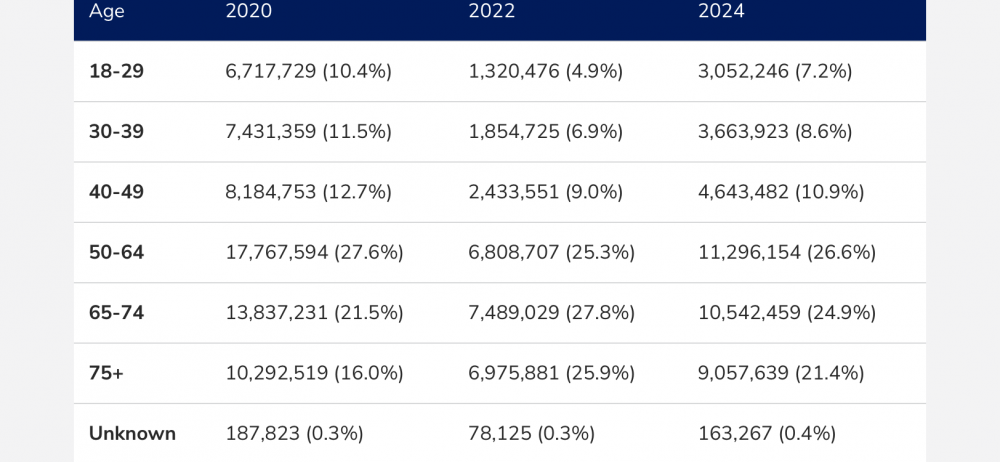Click the 4,643,482 (10.9%) cell

pyautogui.click(x=782, y=192)
